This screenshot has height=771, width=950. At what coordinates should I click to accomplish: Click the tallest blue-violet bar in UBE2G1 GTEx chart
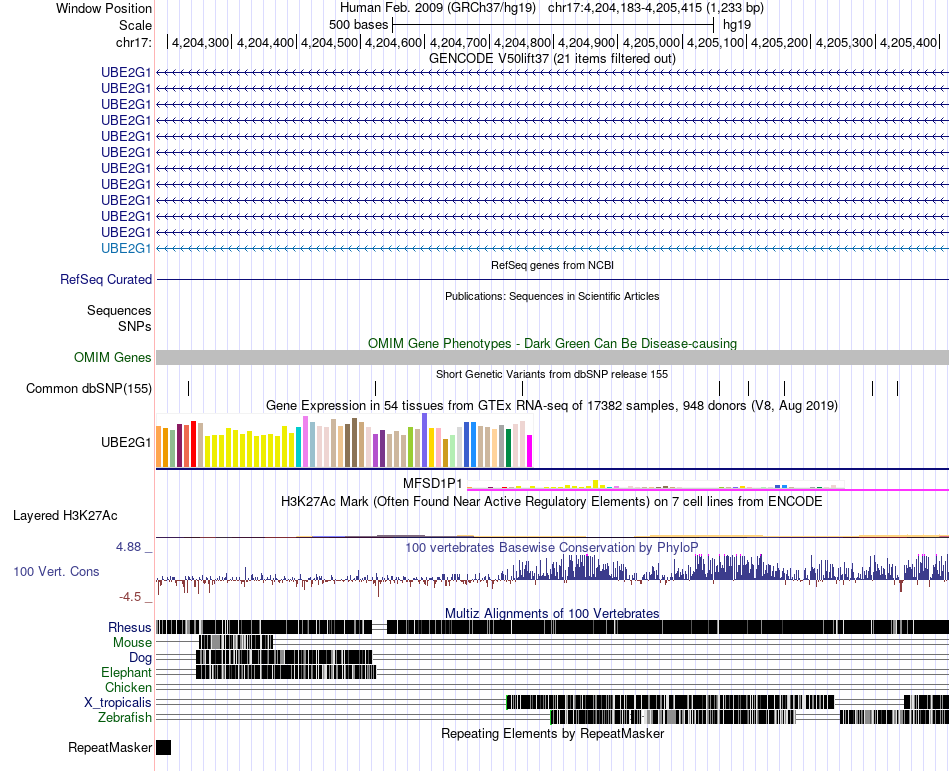425,440
